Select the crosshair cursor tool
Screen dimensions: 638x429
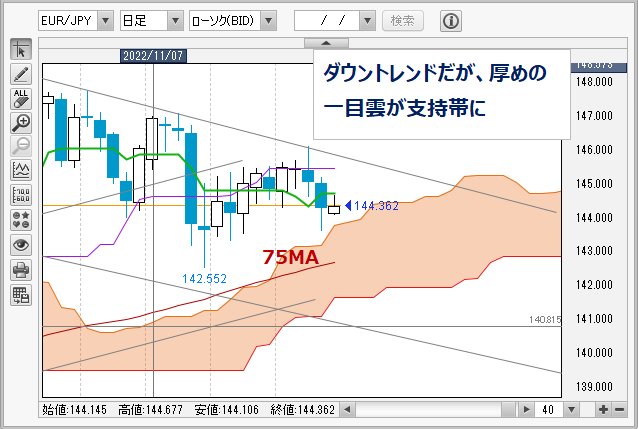(21, 50)
